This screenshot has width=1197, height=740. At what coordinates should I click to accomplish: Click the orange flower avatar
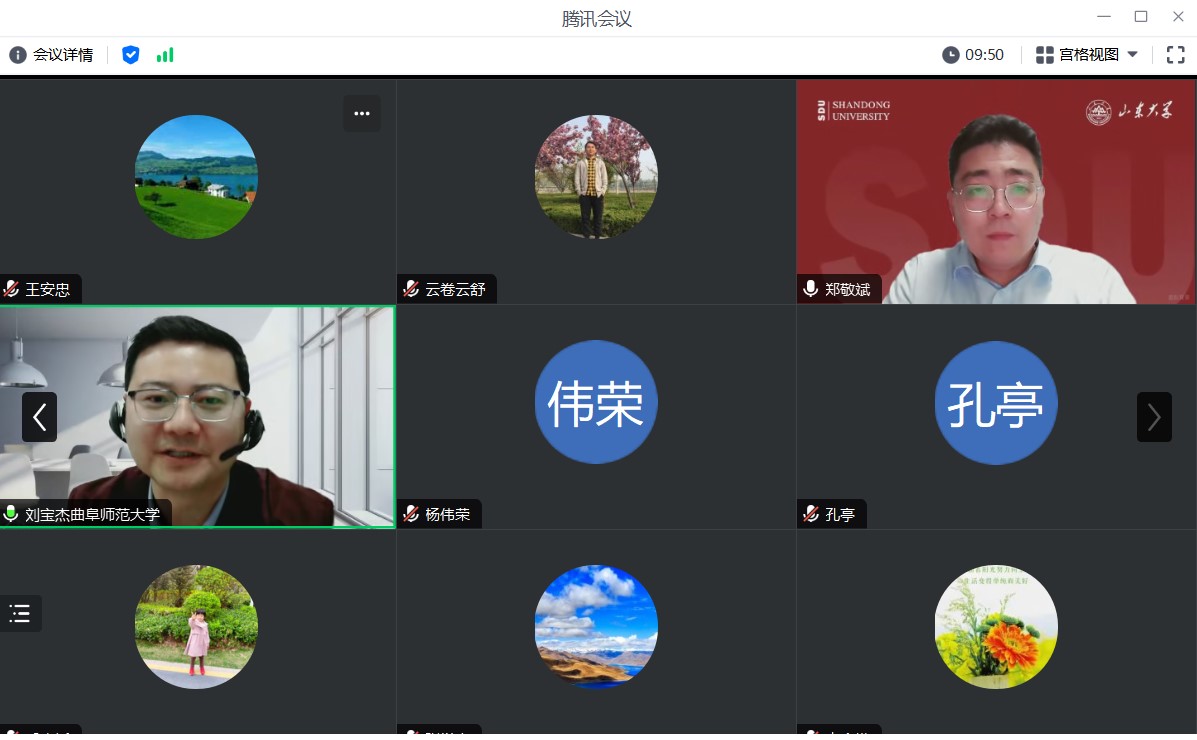click(996, 627)
